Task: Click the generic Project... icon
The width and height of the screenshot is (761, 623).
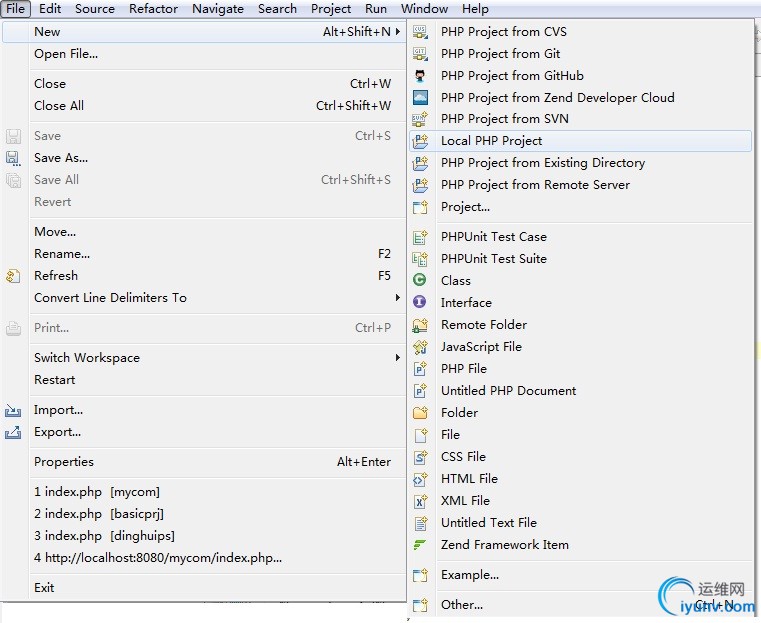Action: click(x=420, y=207)
